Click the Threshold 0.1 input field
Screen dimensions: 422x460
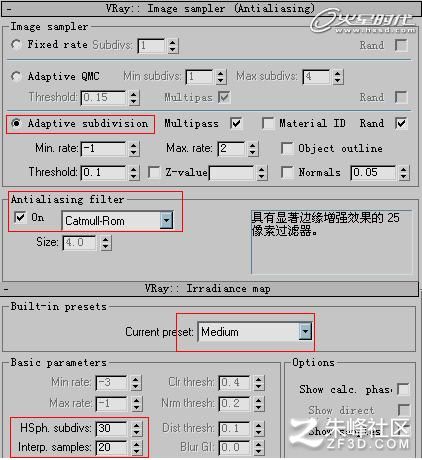[103, 173]
